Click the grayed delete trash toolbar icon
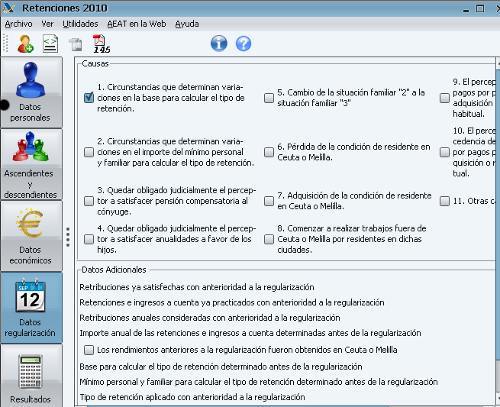The height and width of the screenshot is (407, 500). pyautogui.click(x=76, y=45)
